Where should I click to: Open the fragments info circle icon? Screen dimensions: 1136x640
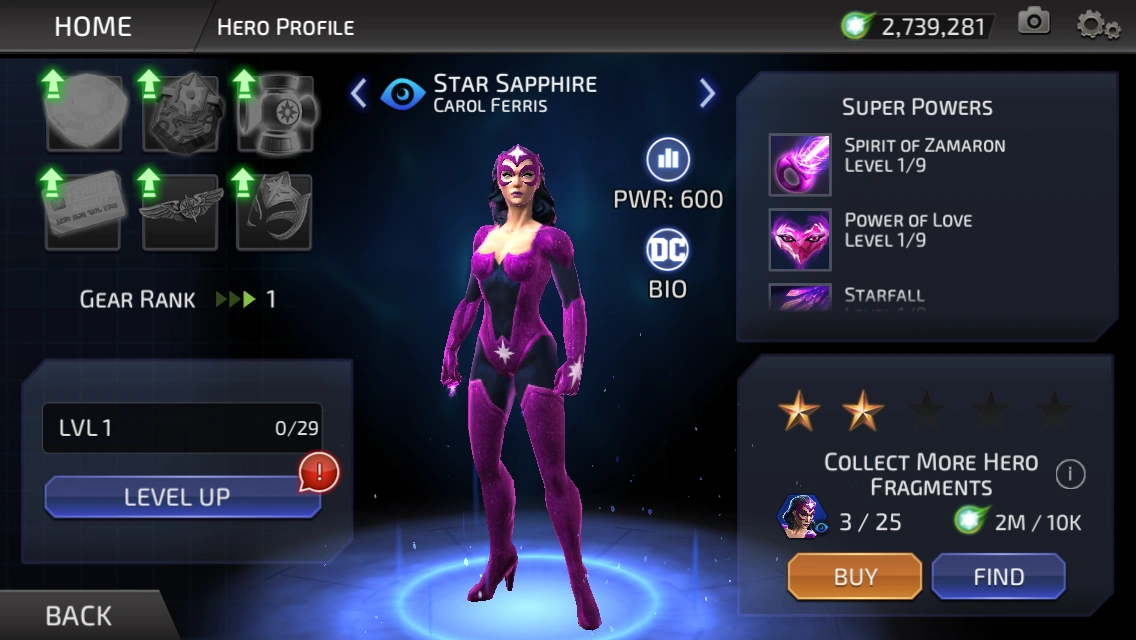tap(1070, 474)
